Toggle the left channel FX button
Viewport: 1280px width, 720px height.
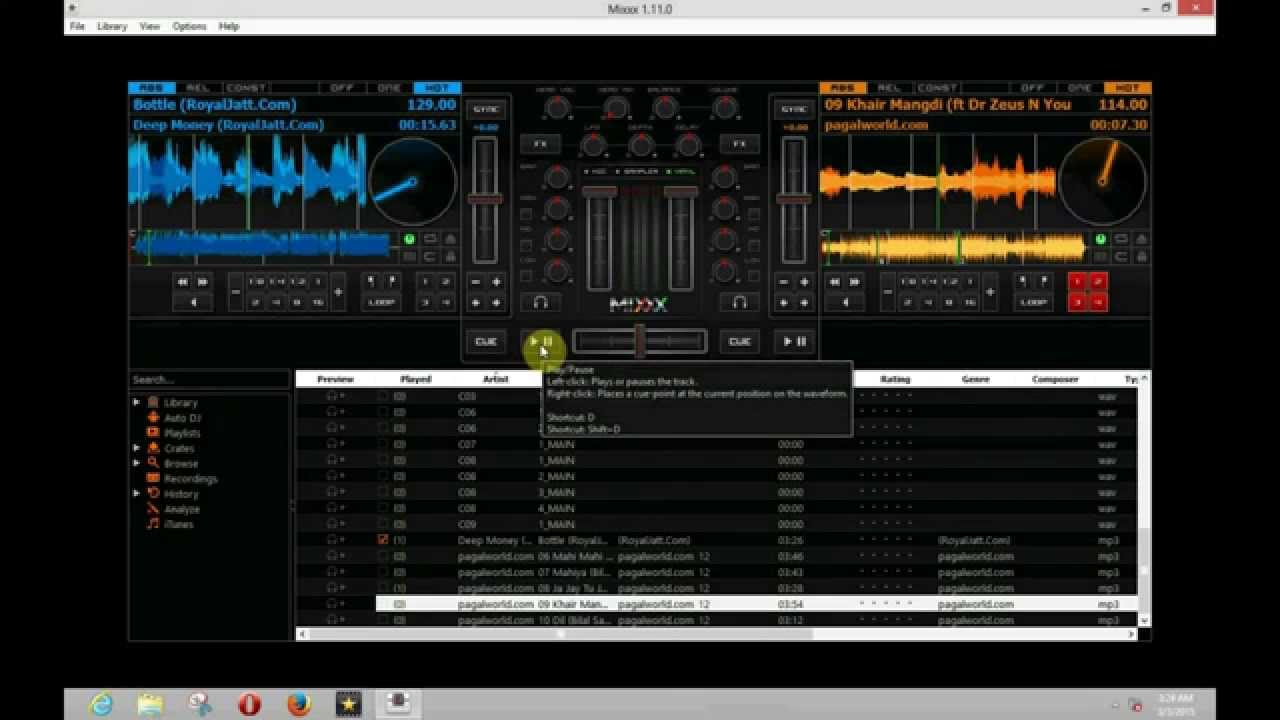(540, 144)
